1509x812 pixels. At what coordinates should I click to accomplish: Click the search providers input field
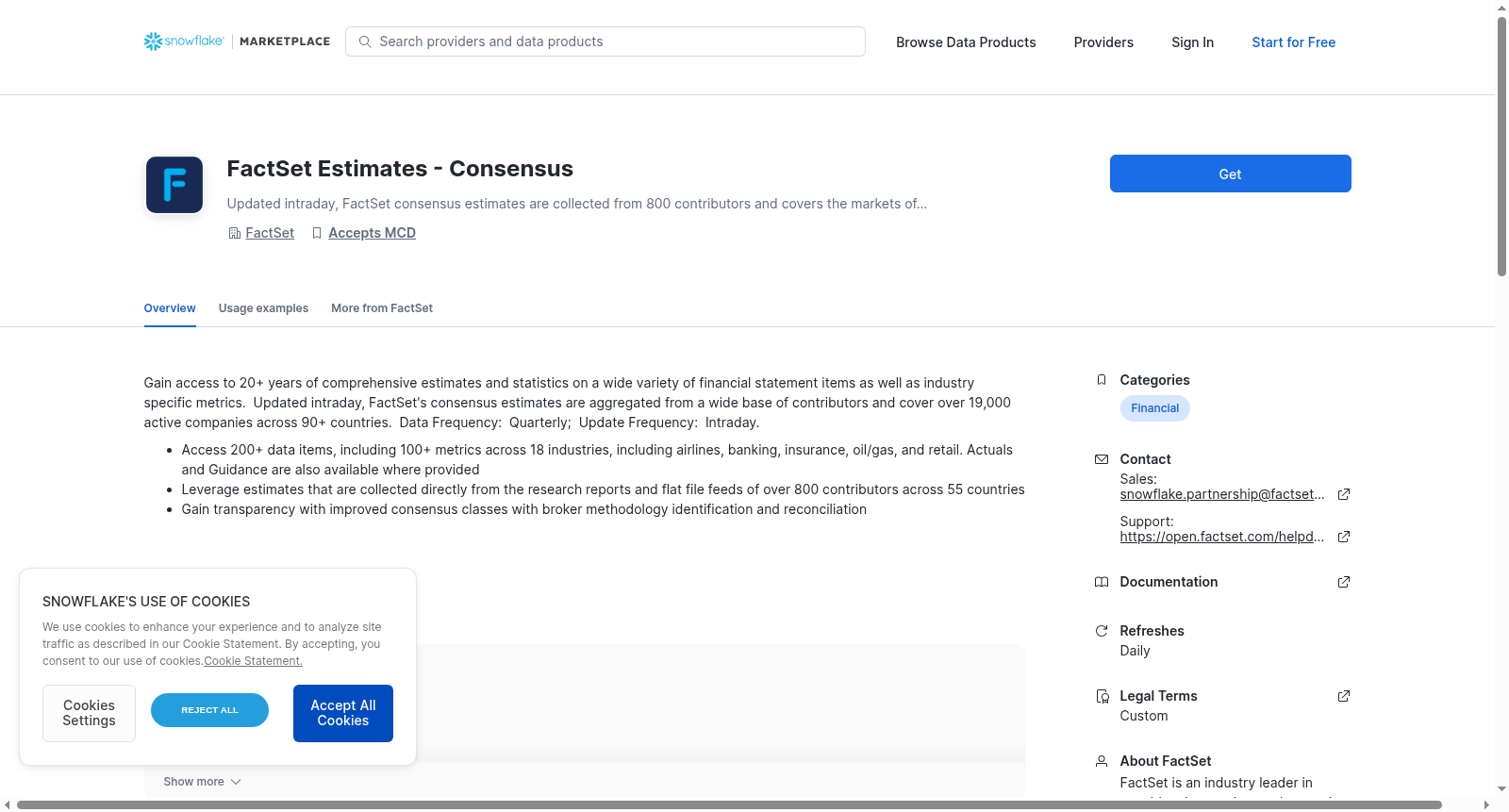(605, 41)
